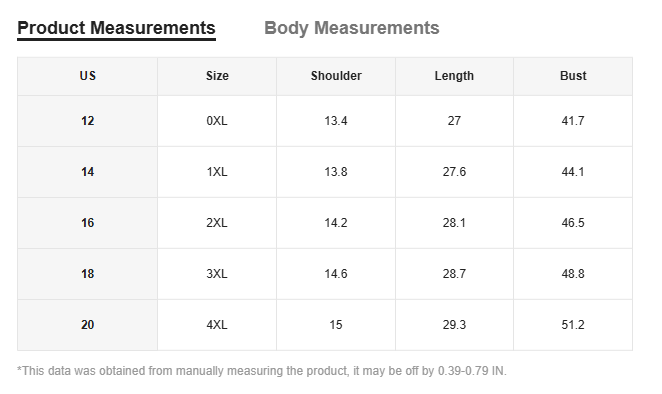Select the US size 14 row label

click(87, 172)
